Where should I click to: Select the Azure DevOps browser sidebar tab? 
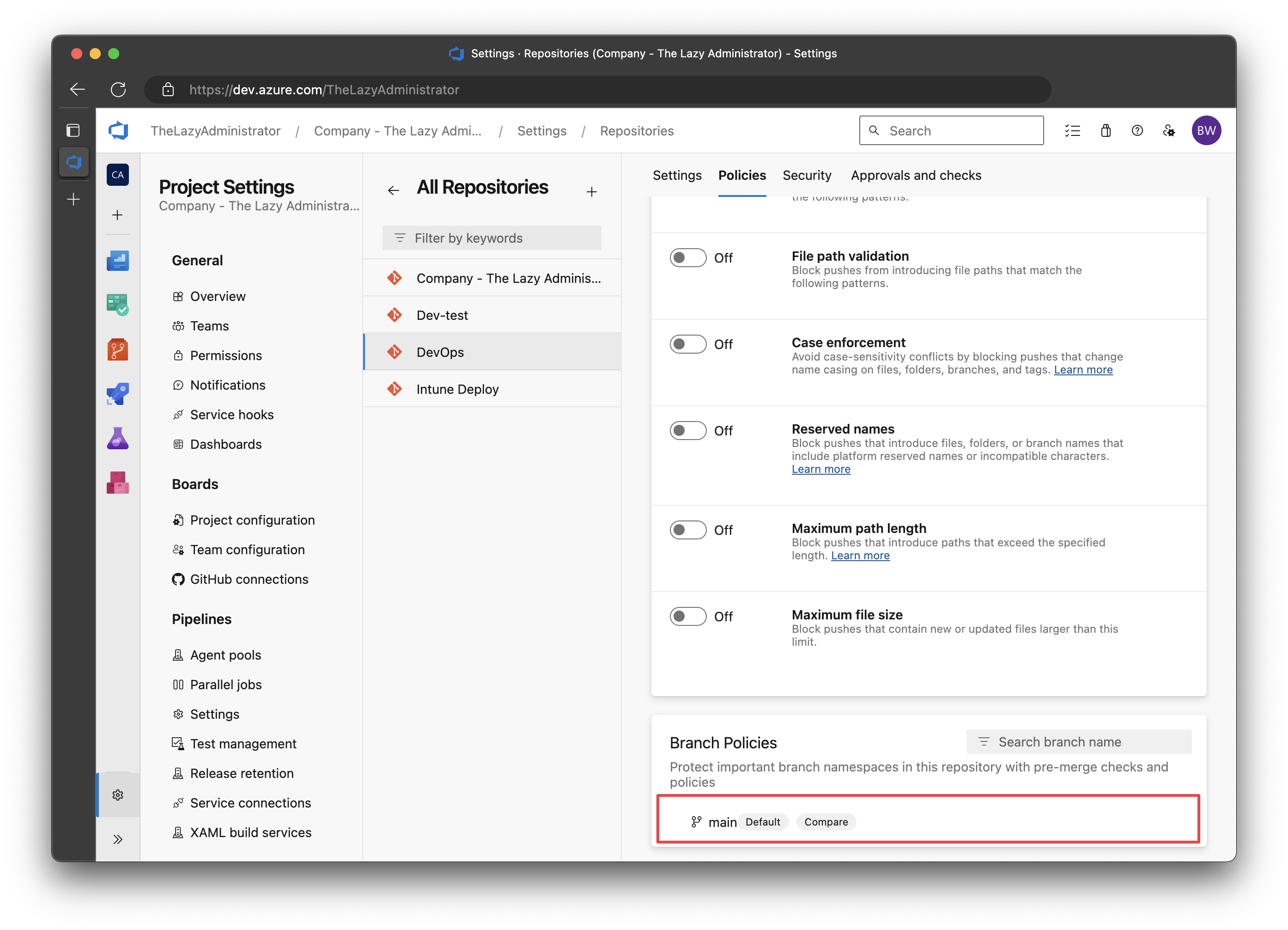click(73, 162)
